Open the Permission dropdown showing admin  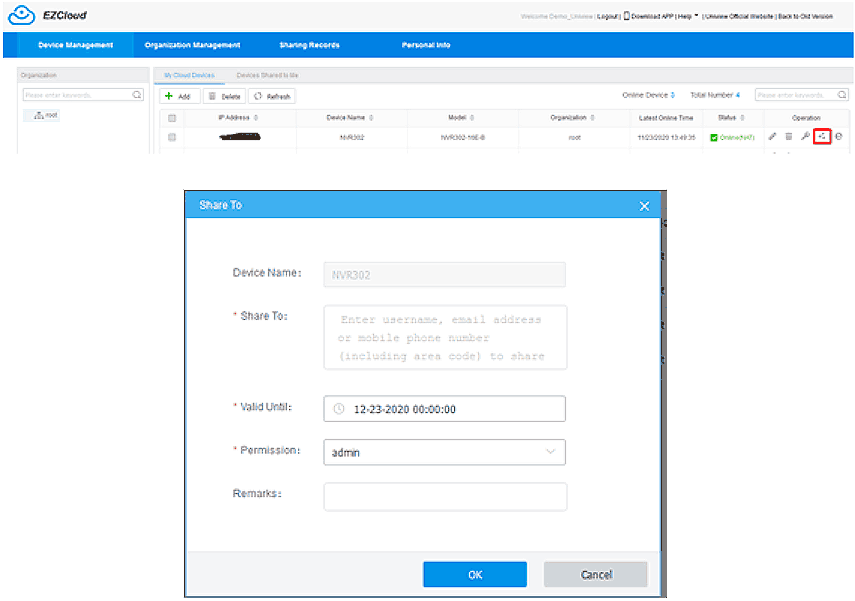point(444,452)
